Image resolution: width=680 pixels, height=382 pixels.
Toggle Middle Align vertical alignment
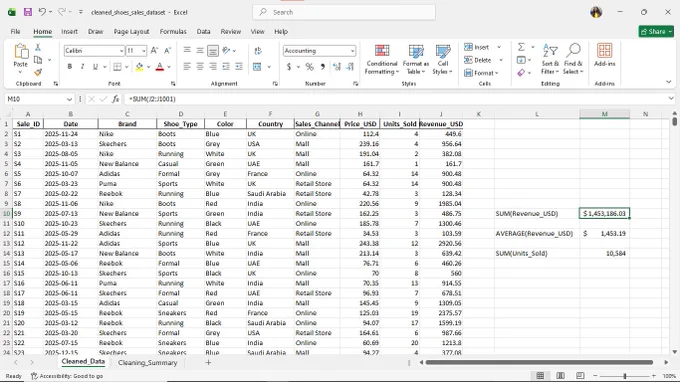click(200, 51)
